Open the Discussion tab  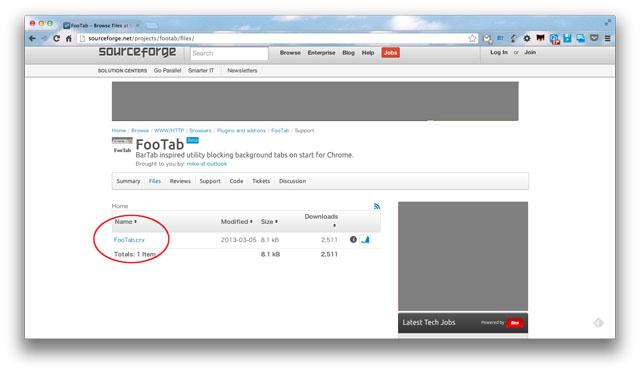[292, 181]
